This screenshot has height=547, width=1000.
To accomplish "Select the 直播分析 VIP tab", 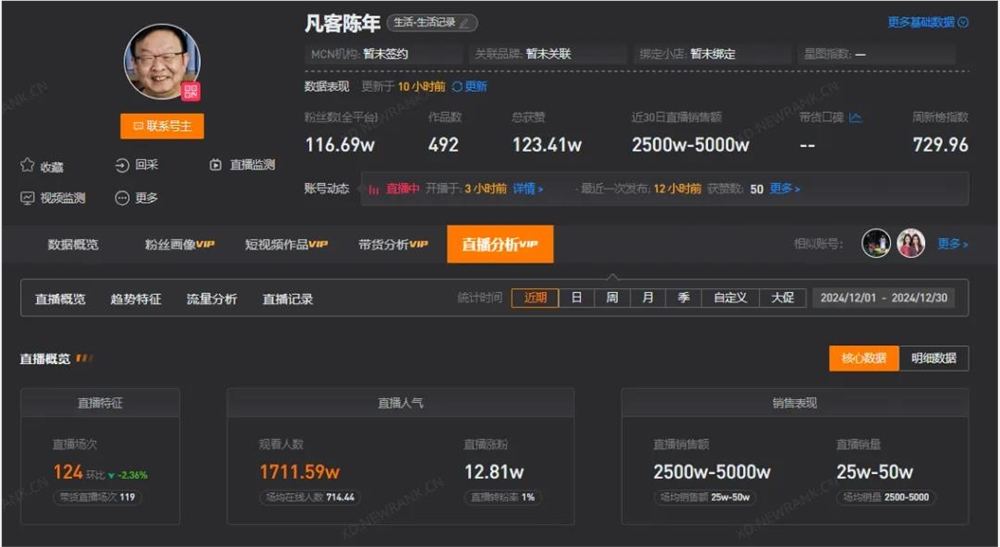I will pos(500,244).
